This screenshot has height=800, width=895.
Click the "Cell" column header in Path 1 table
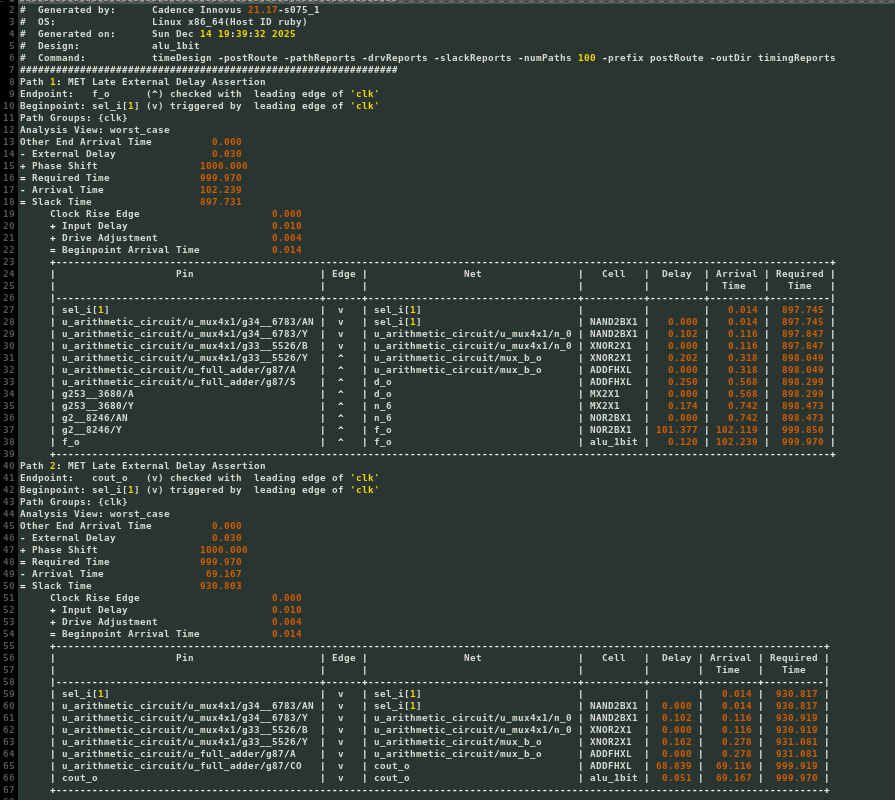pyautogui.click(x=614, y=273)
